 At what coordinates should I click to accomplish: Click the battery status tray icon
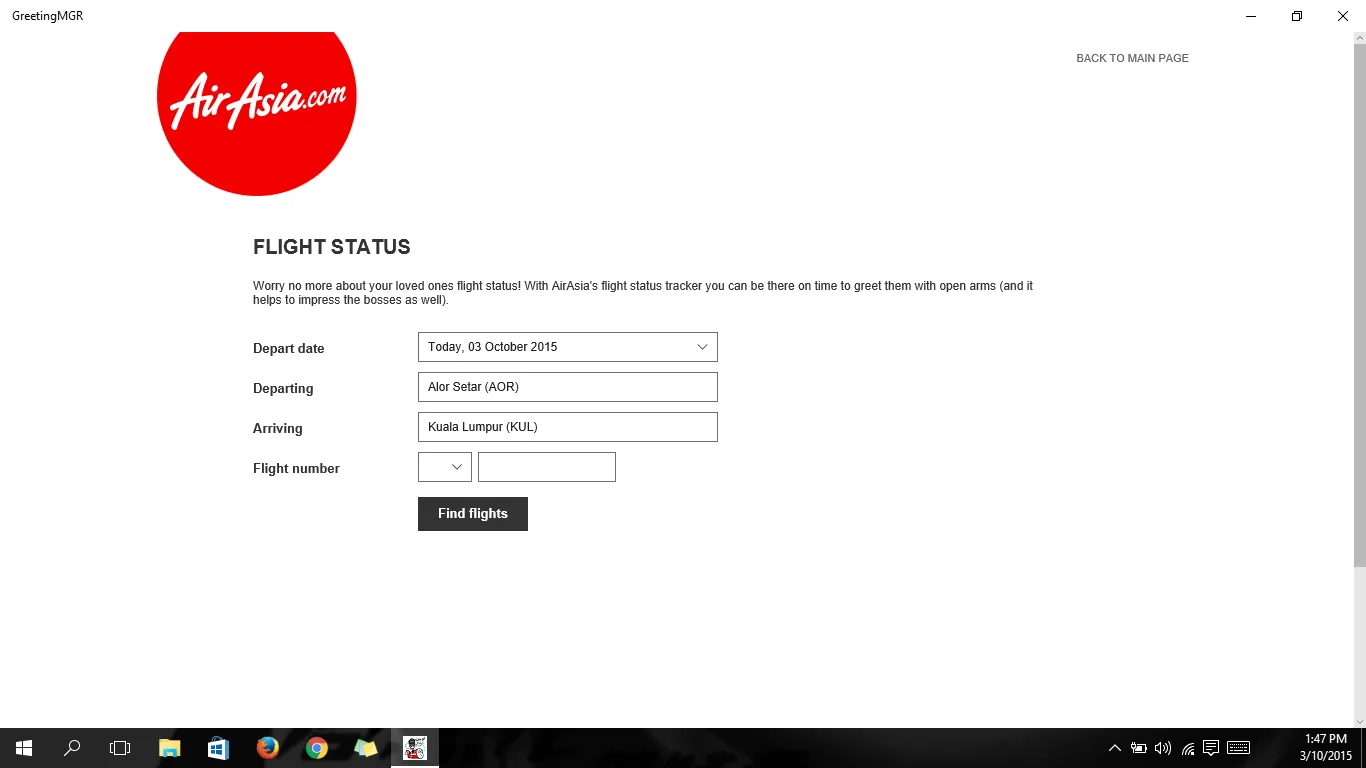[x=1139, y=748]
